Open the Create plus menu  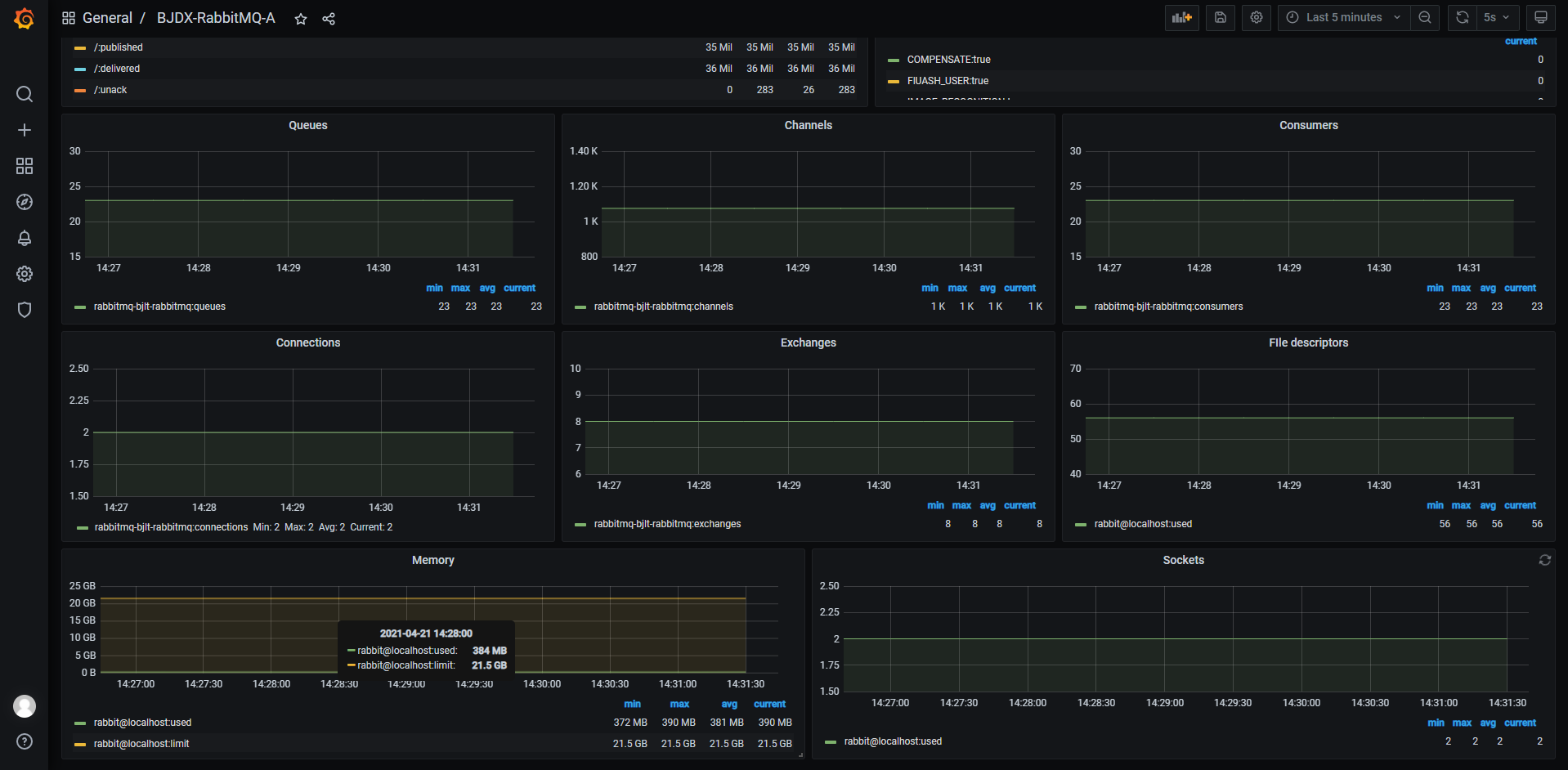click(x=25, y=130)
